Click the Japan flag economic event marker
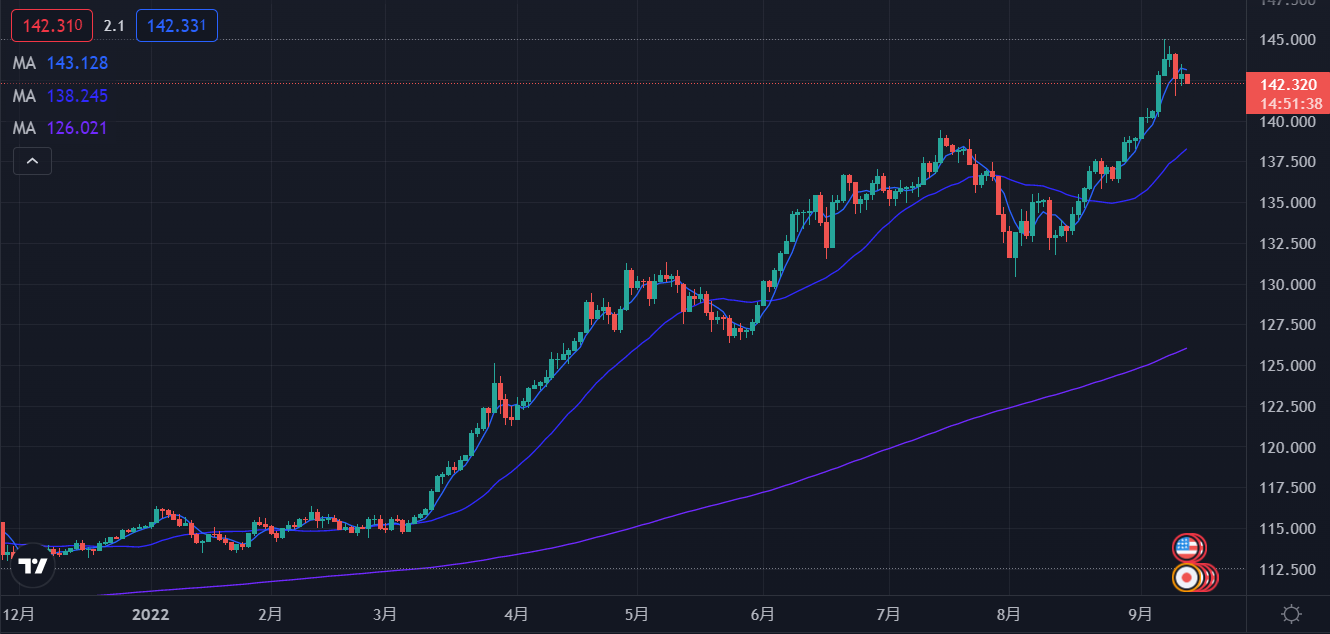1330x634 pixels. pyautogui.click(x=1187, y=577)
